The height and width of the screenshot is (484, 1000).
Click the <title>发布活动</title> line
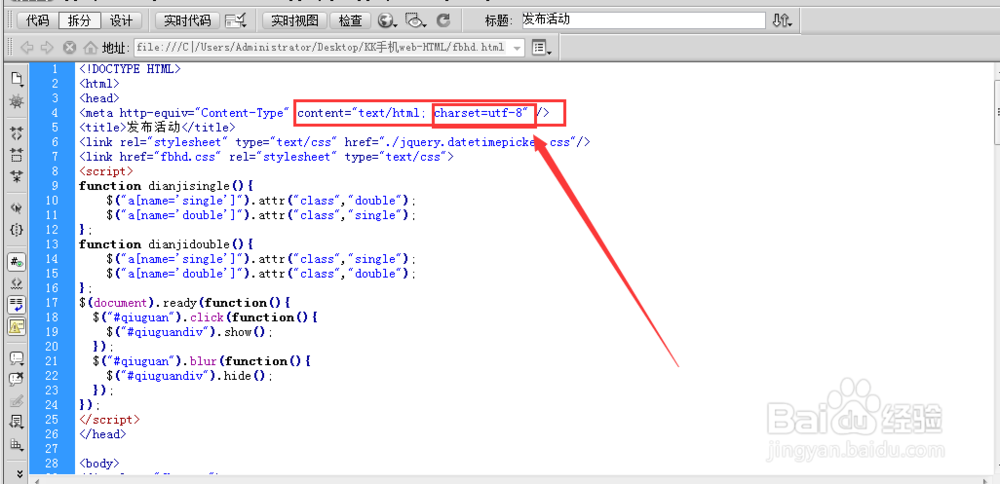tap(158, 128)
